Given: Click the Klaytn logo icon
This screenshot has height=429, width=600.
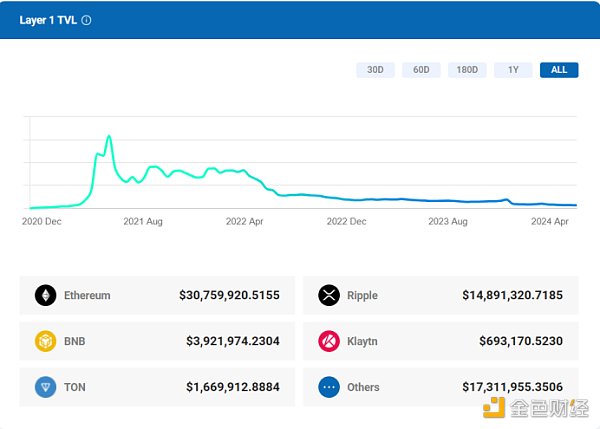Looking at the screenshot, I should pyautogui.click(x=330, y=341).
